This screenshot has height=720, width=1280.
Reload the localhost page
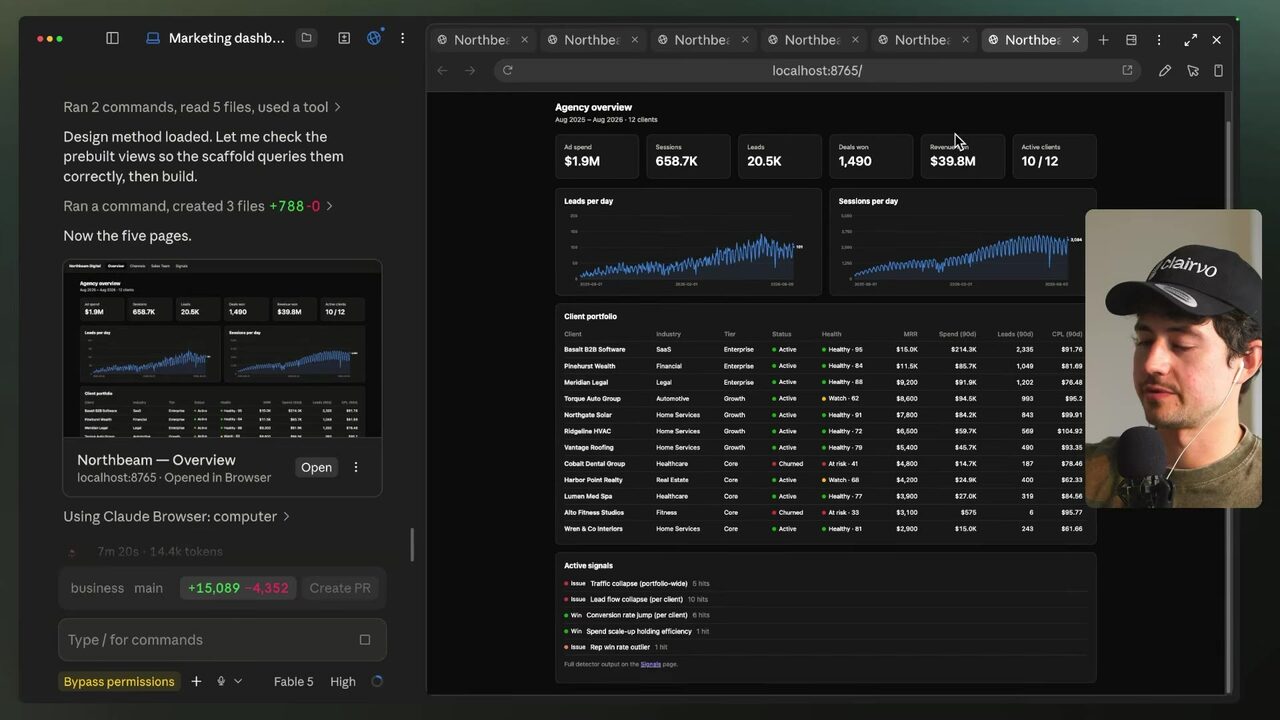click(508, 70)
